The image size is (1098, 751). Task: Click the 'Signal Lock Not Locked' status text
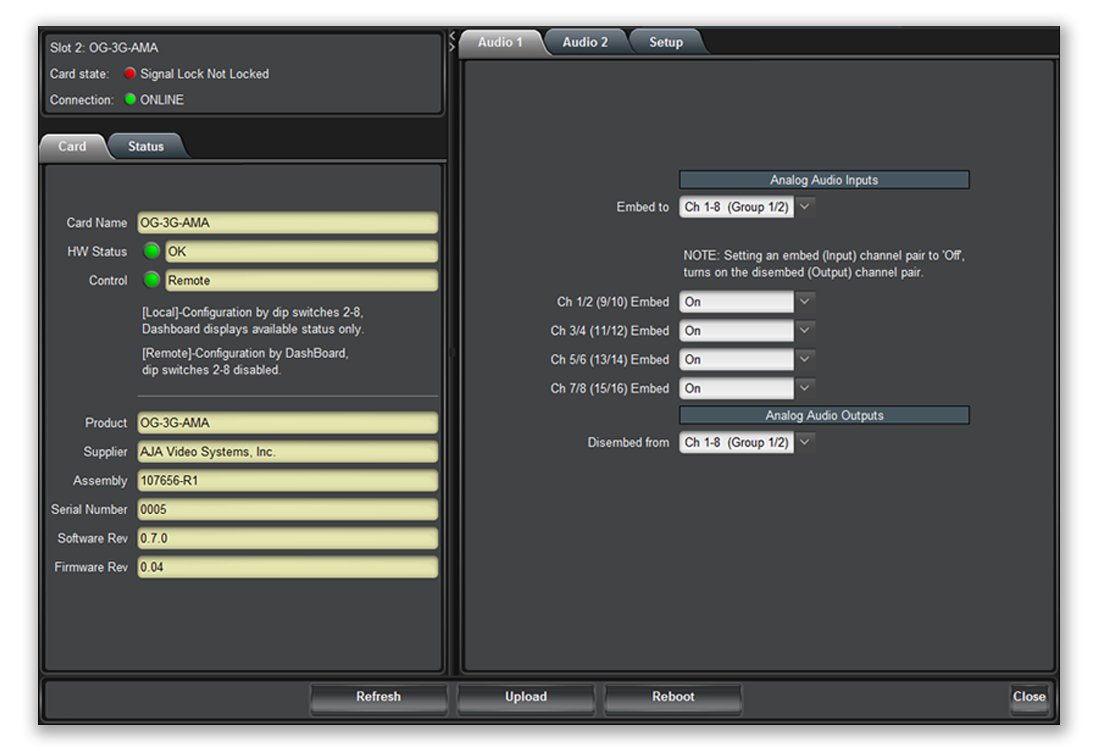[204, 74]
